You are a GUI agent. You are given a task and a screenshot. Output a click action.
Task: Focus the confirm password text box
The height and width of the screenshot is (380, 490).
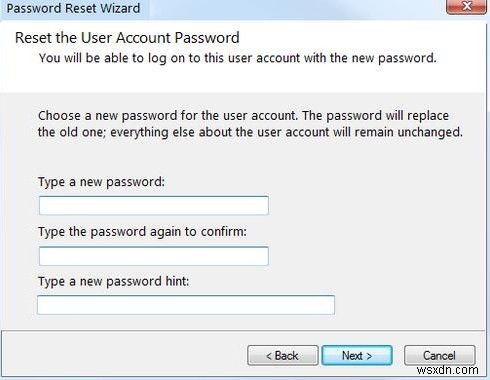[154, 256]
